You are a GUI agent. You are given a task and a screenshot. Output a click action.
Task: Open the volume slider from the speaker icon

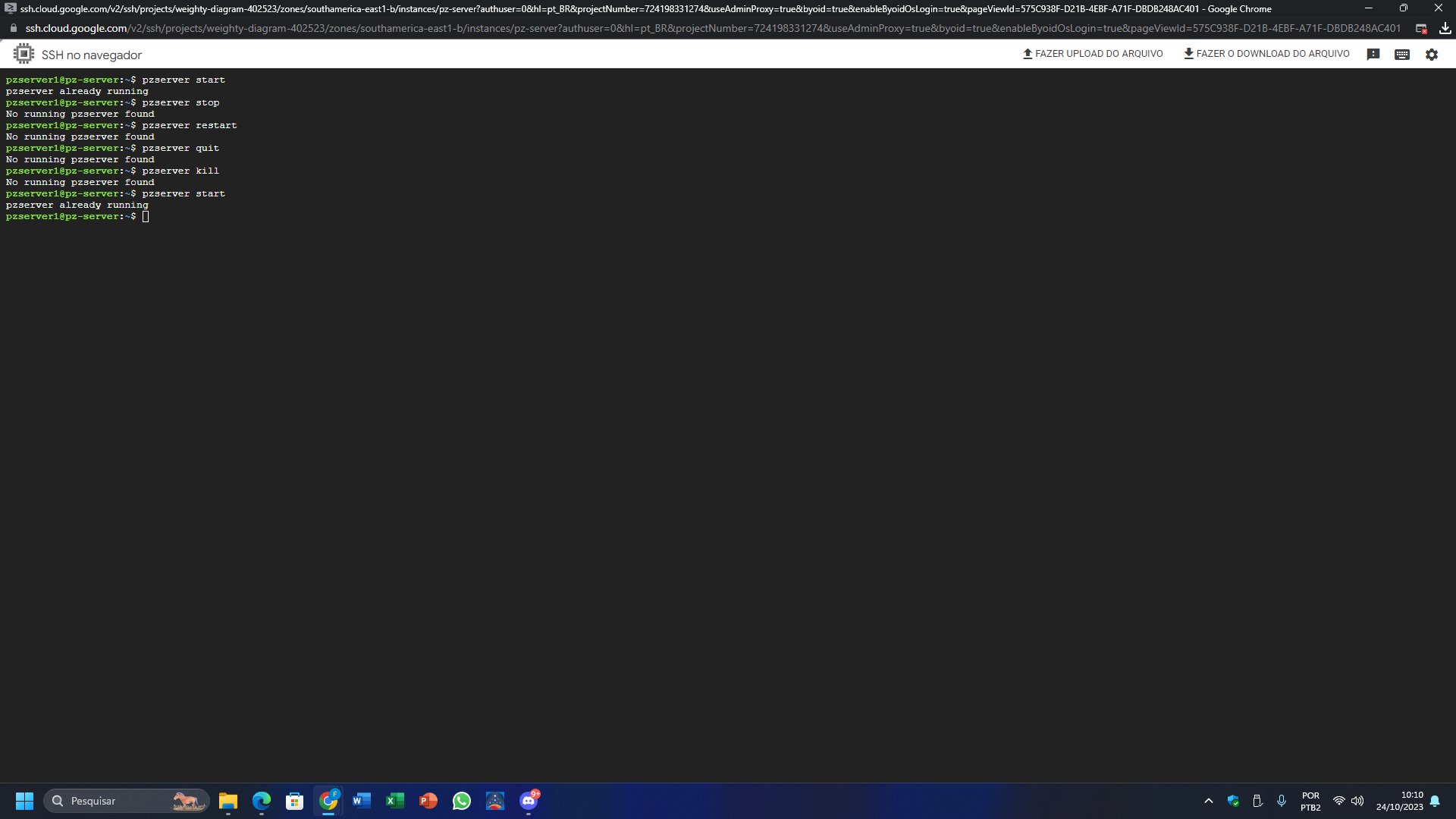[x=1357, y=800]
